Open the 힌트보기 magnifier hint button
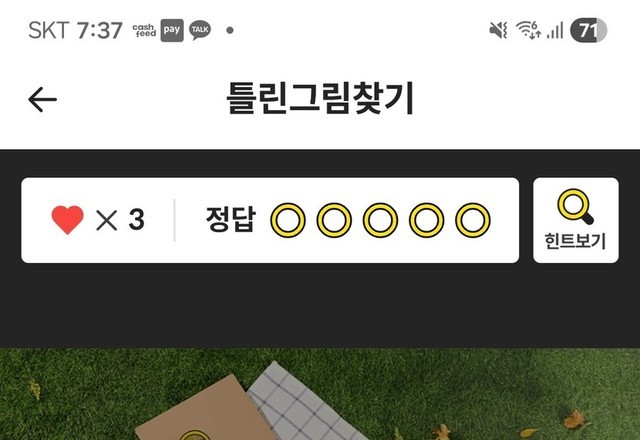The width and height of the screenshot is (640, 440). 576,220
